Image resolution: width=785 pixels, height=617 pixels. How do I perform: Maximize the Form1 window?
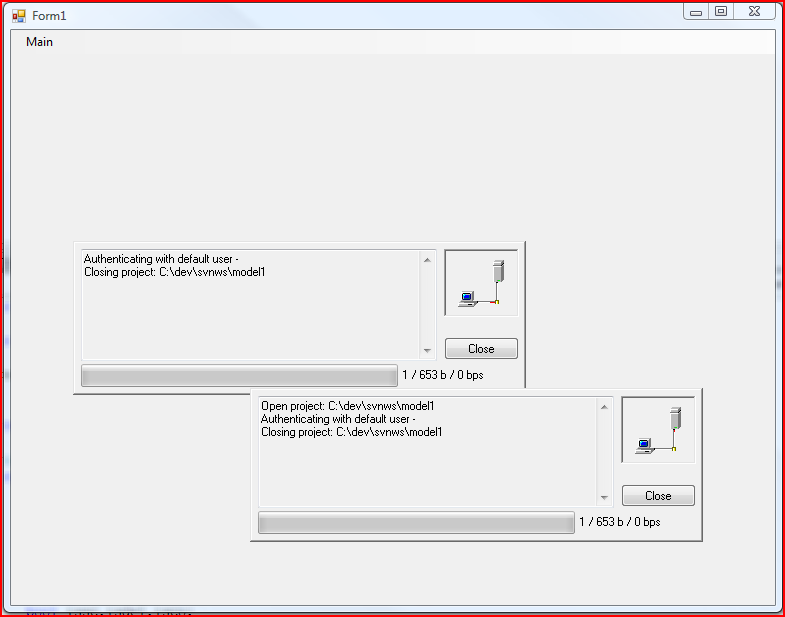point(720,11)
